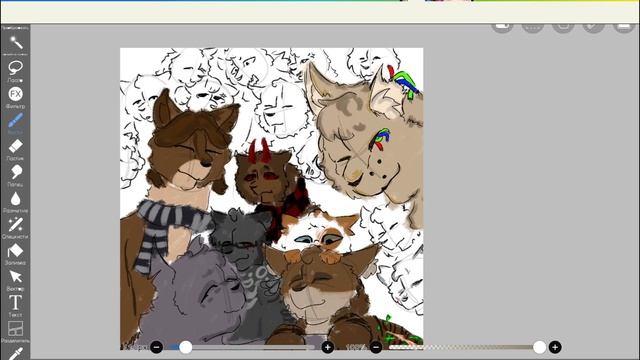640x360 pixels.
Task: Click the opacity slider handle
Action: [x=539, y=347]
